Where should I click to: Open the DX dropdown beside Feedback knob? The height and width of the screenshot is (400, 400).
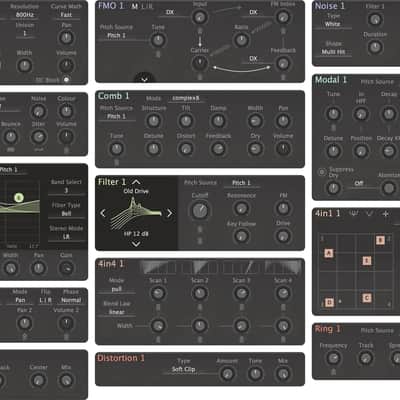coord(253,58)
